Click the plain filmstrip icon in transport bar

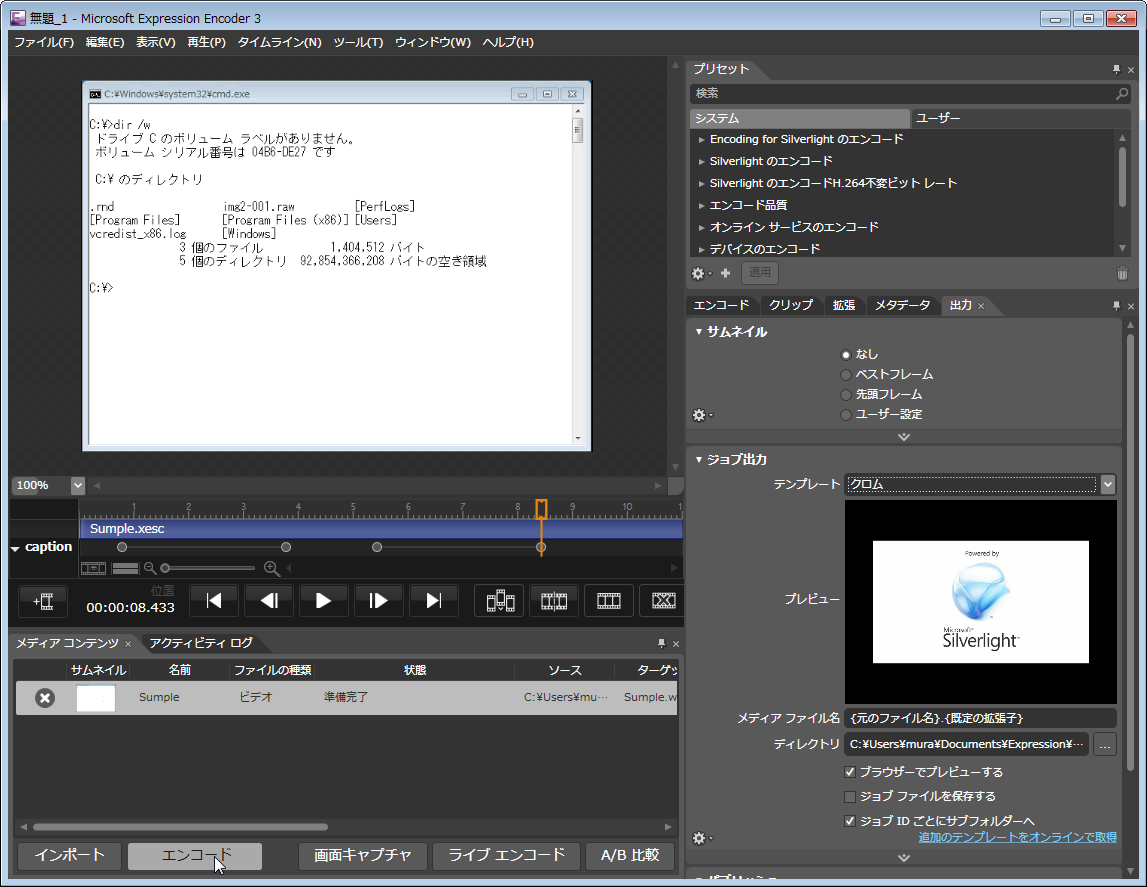[x=609, y=601]
